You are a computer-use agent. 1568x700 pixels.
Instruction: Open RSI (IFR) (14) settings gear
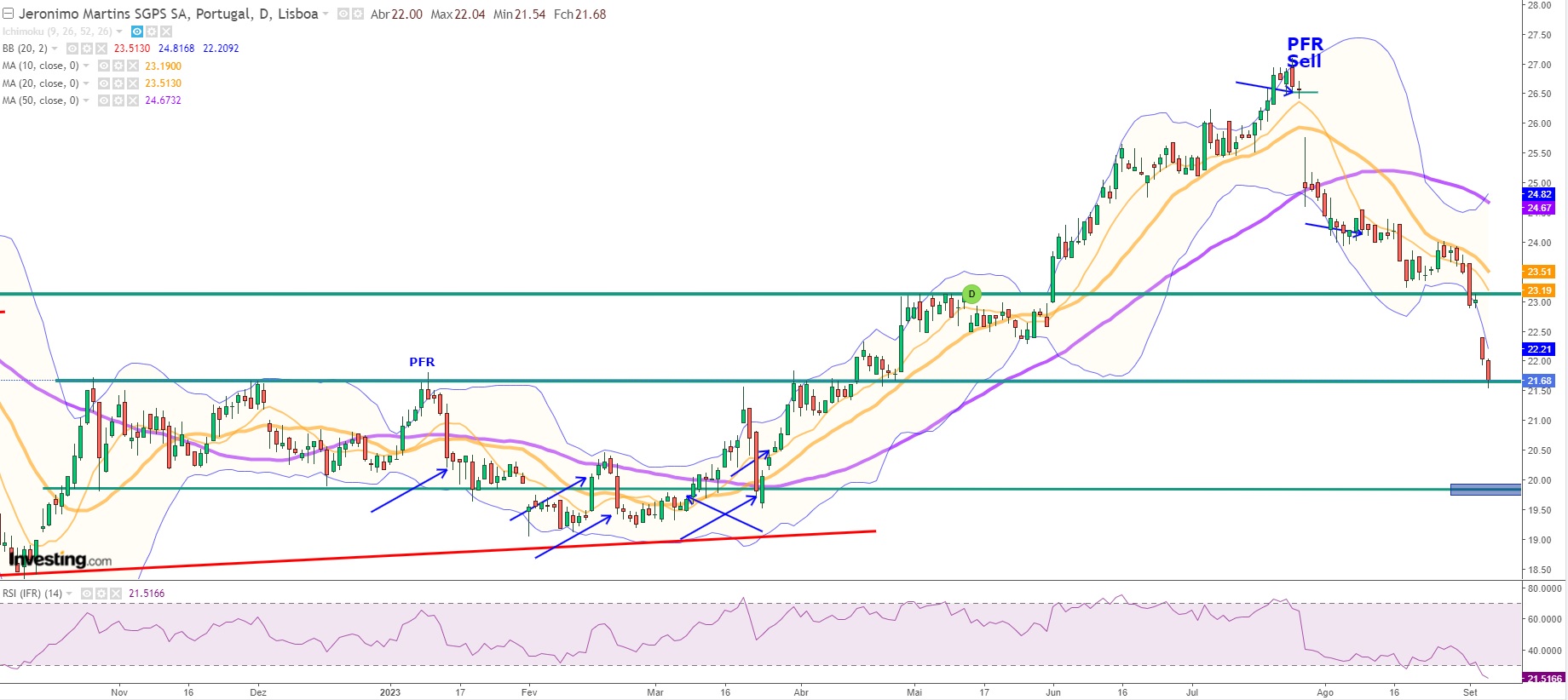(x=101, y=594)
